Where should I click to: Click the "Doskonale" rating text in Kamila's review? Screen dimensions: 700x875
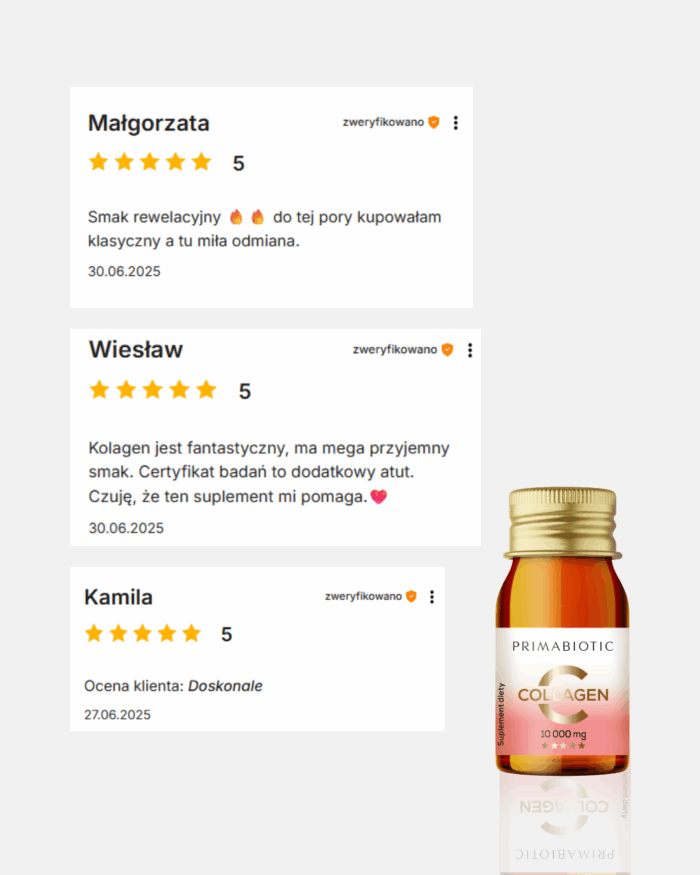tap(225, 686)
